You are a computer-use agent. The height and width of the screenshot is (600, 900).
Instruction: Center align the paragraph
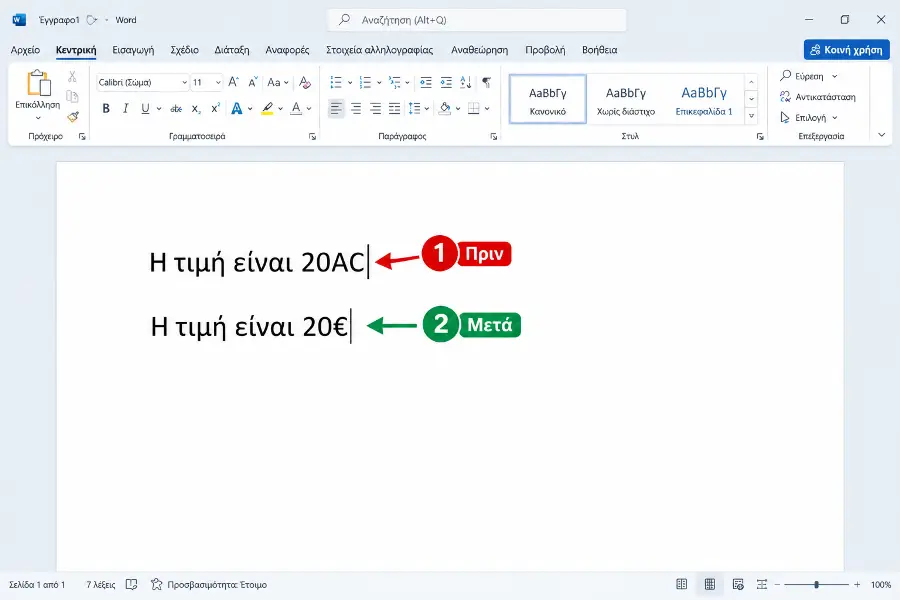tap(356, 109)
